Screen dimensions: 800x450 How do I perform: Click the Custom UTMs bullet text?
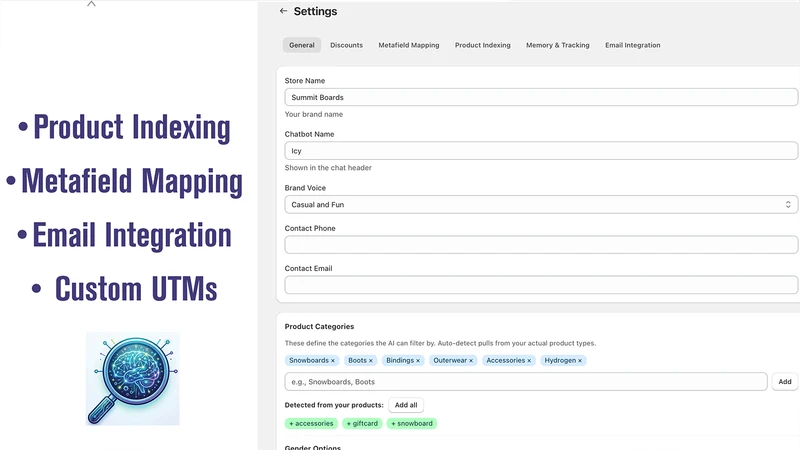click(x=136, y=289)
